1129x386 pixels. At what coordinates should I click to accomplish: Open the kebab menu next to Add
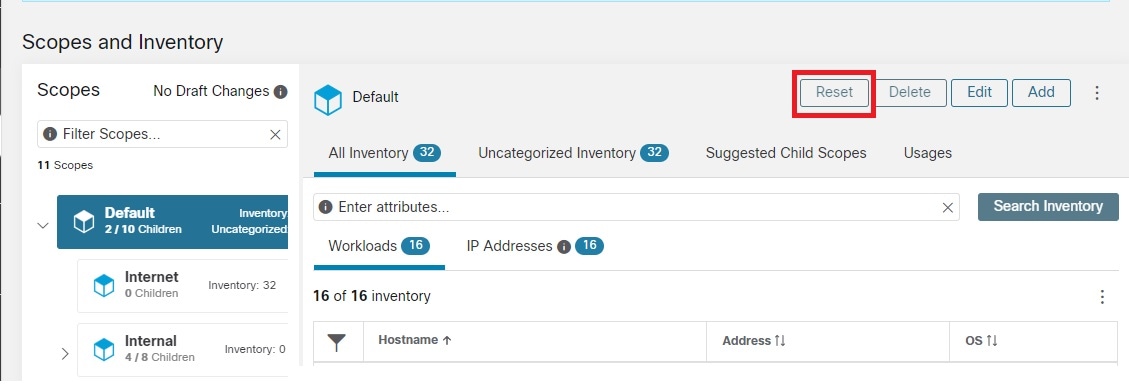(x=1097, y=93)
